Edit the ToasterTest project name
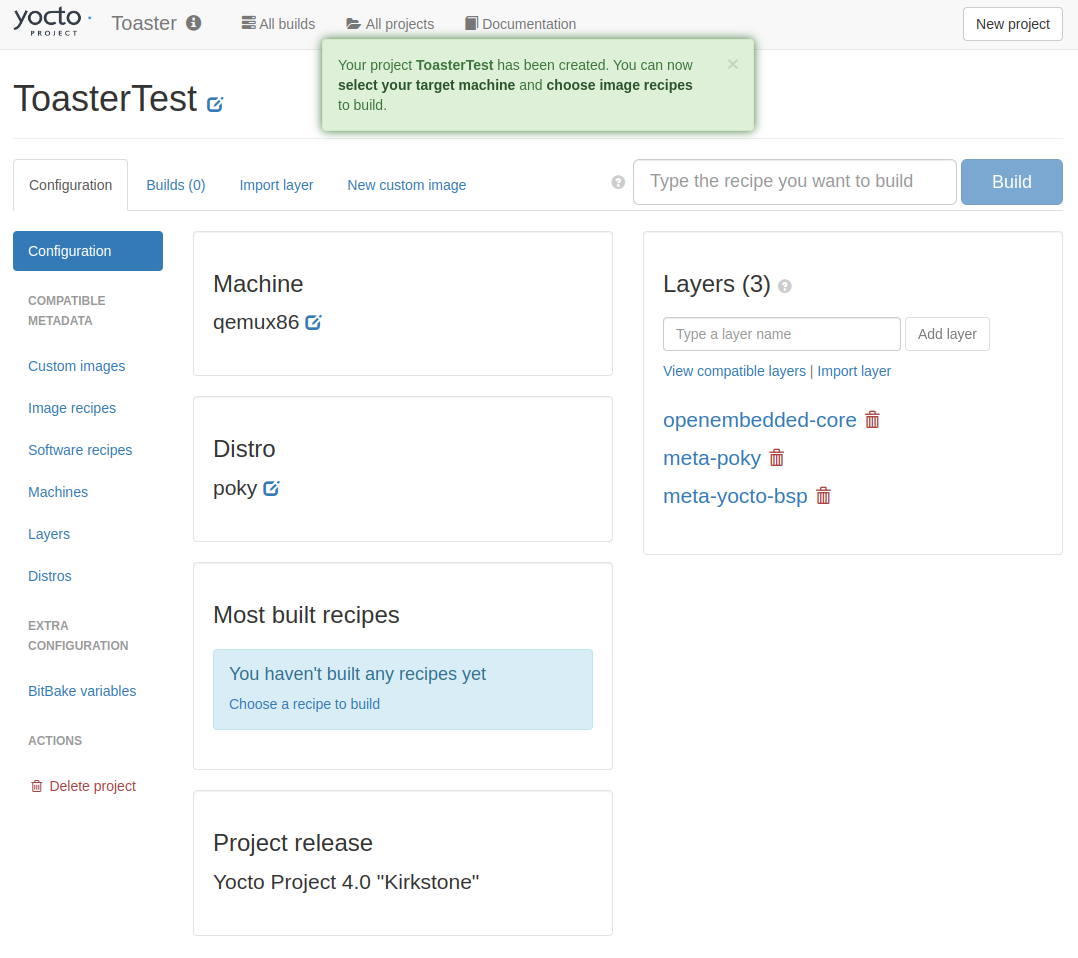The width and height of the screenshot is (1078, 958). 215,104
